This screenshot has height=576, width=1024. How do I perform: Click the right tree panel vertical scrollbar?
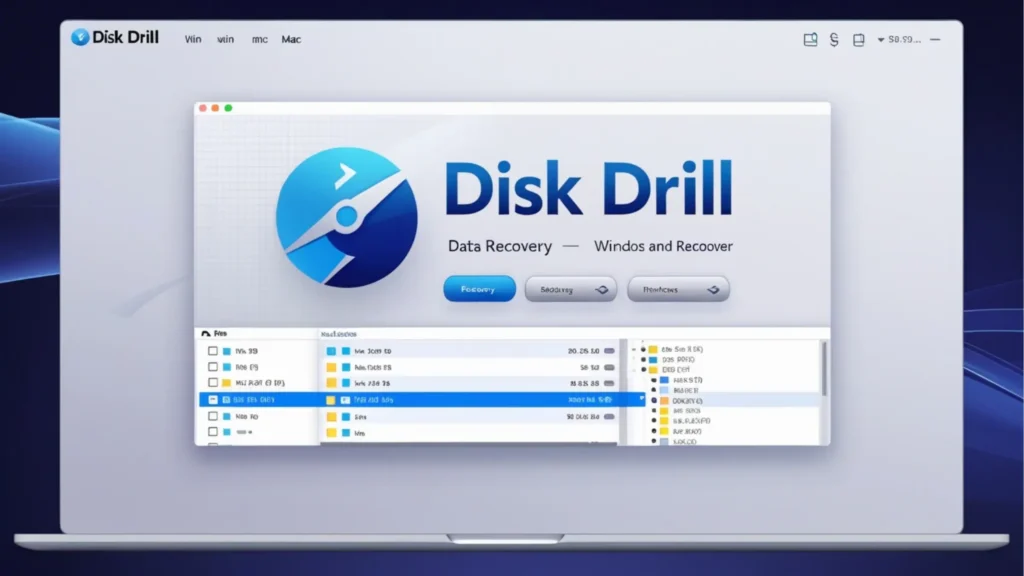(x=824, y=369)
